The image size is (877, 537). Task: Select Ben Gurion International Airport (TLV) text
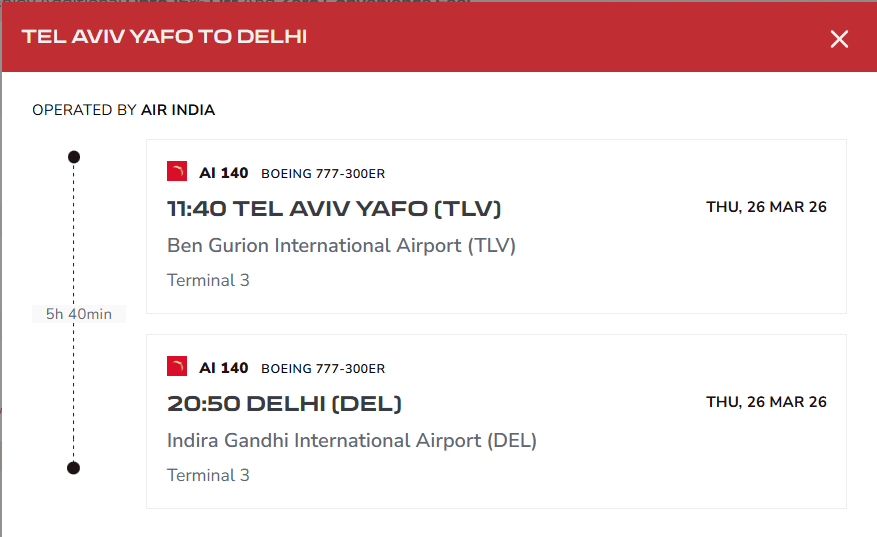pos(341,245)
